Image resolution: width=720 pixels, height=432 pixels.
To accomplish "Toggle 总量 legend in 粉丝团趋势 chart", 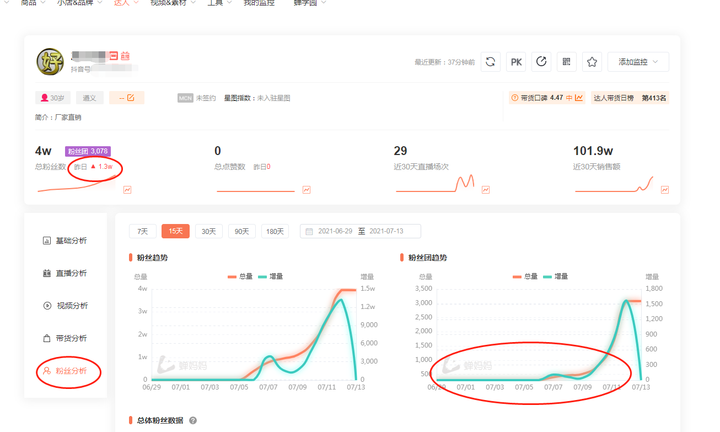I will point(525,276).
